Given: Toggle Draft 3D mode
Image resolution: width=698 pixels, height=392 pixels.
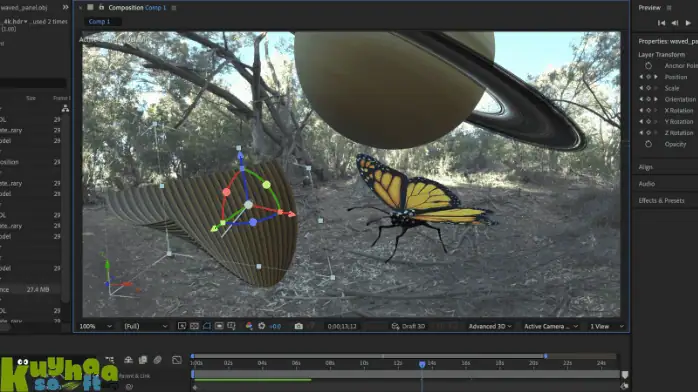Looking at the screenshot, I should (x=408, y=326).
